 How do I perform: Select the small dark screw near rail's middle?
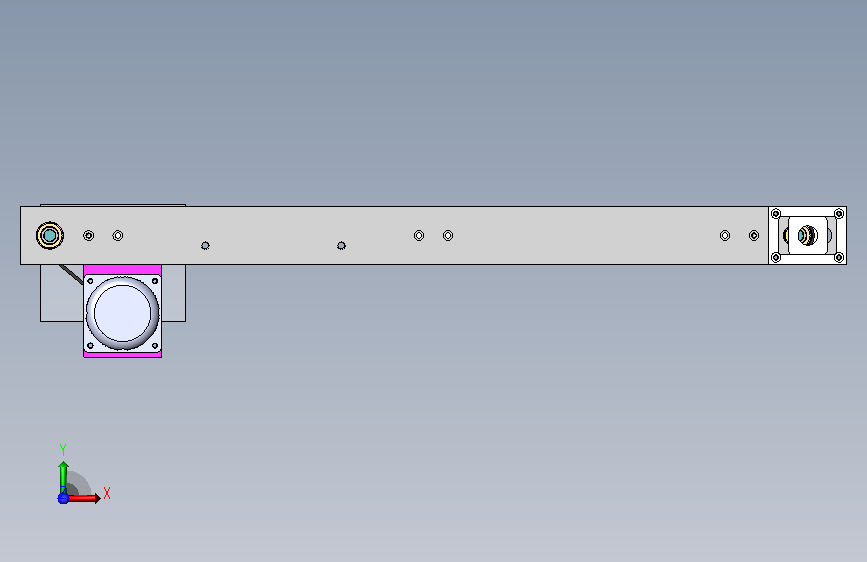341,245
